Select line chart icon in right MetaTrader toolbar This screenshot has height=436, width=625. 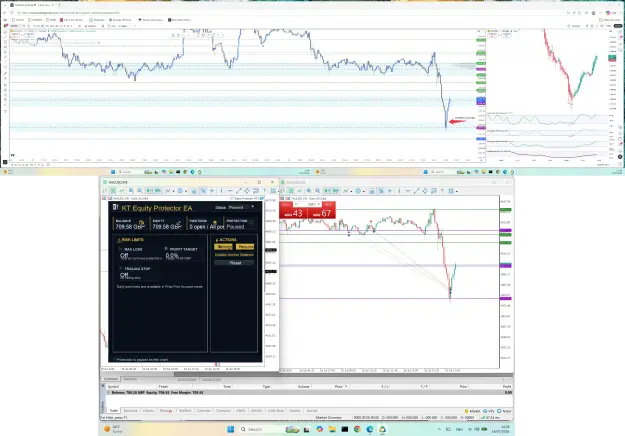300,191
